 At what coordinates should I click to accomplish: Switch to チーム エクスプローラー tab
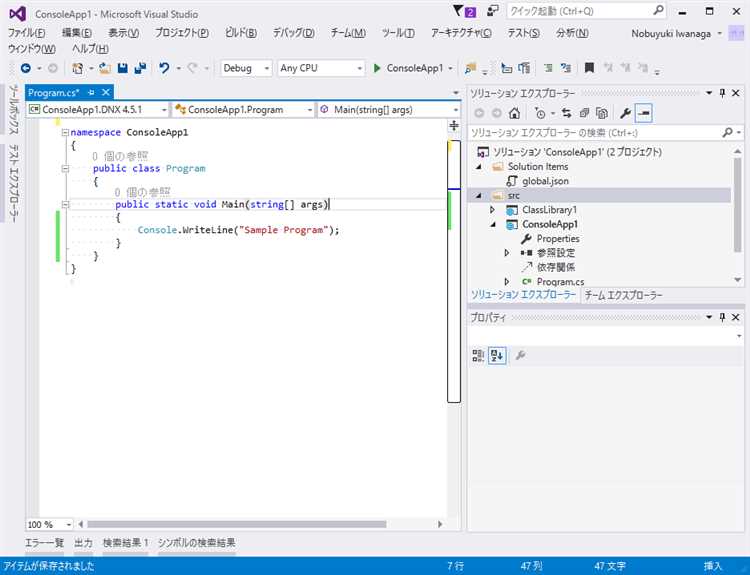point(623,295)
